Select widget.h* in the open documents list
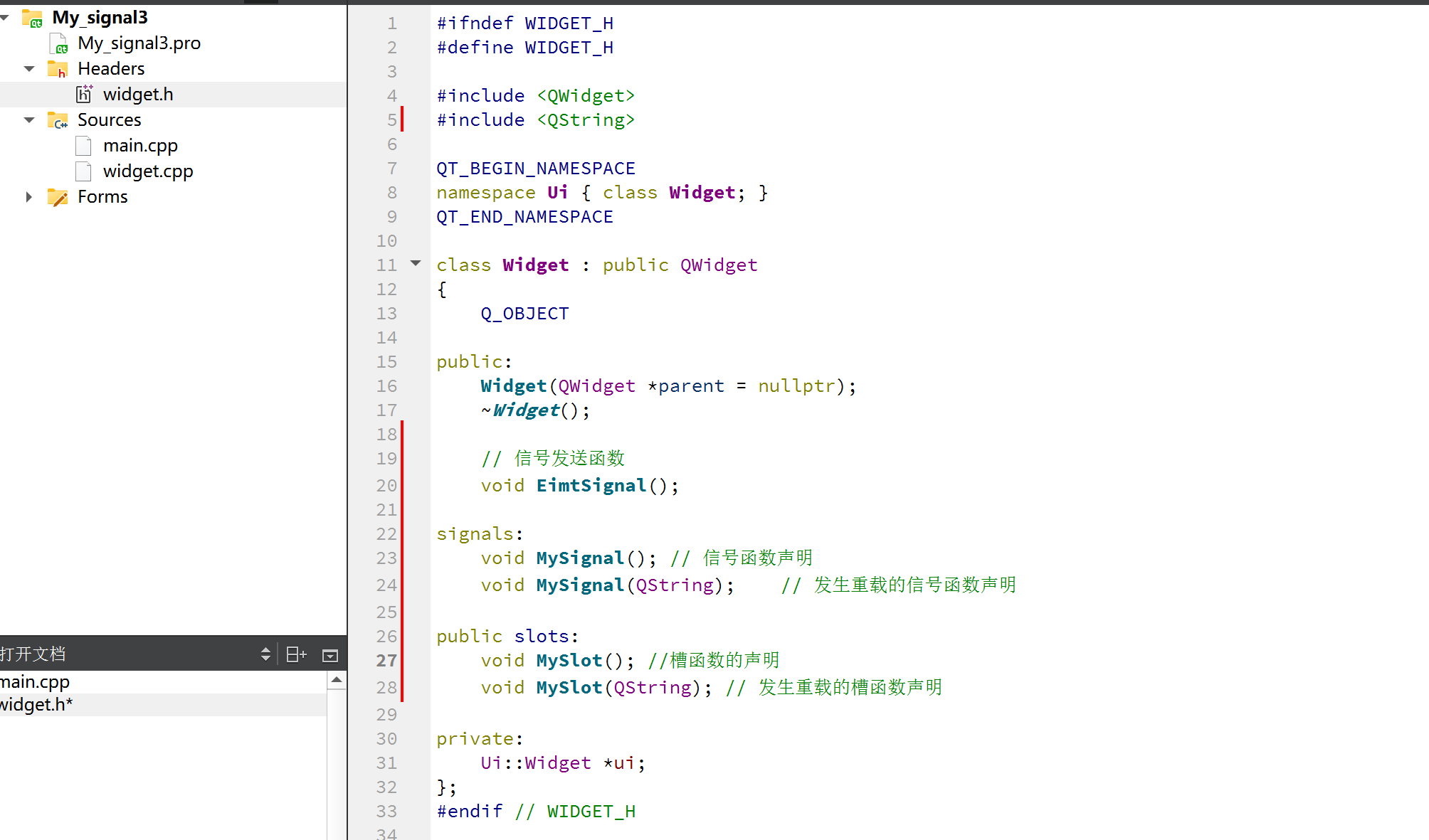 point(37,705)
